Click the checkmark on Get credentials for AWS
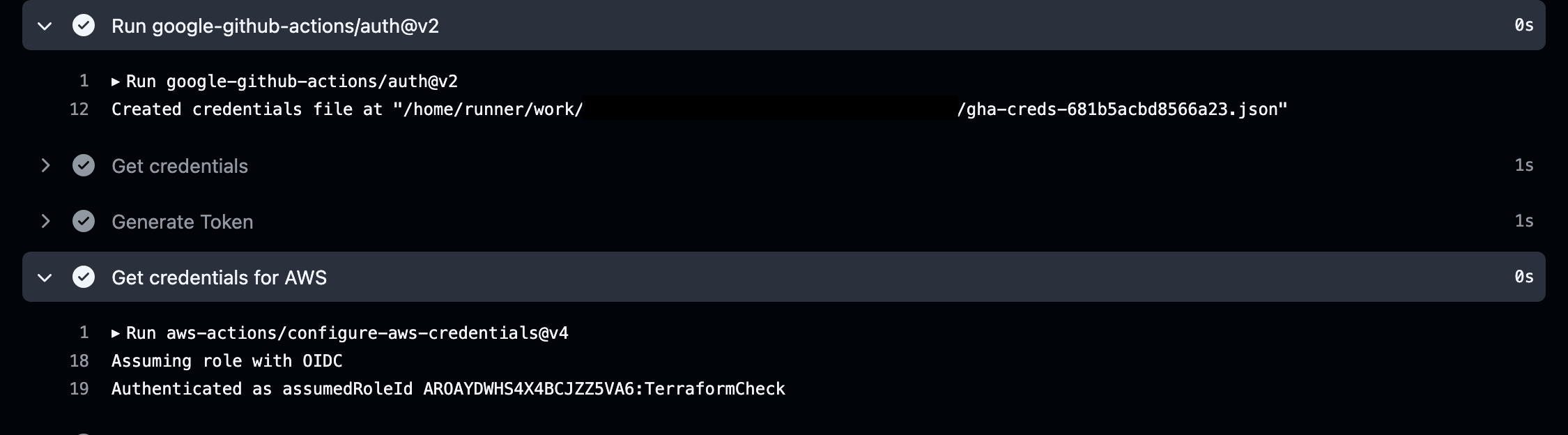The height and width of the screenshot is (435, 1568). tap(84, 277)
